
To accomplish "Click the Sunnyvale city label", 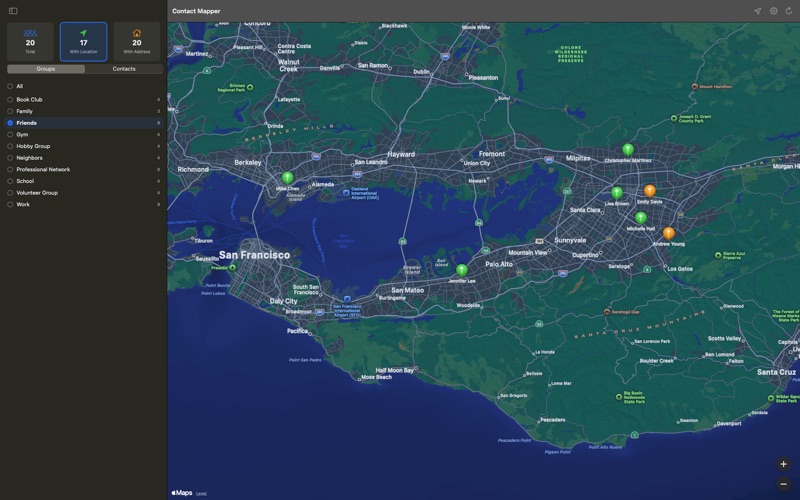I will (x=570, y=240).
